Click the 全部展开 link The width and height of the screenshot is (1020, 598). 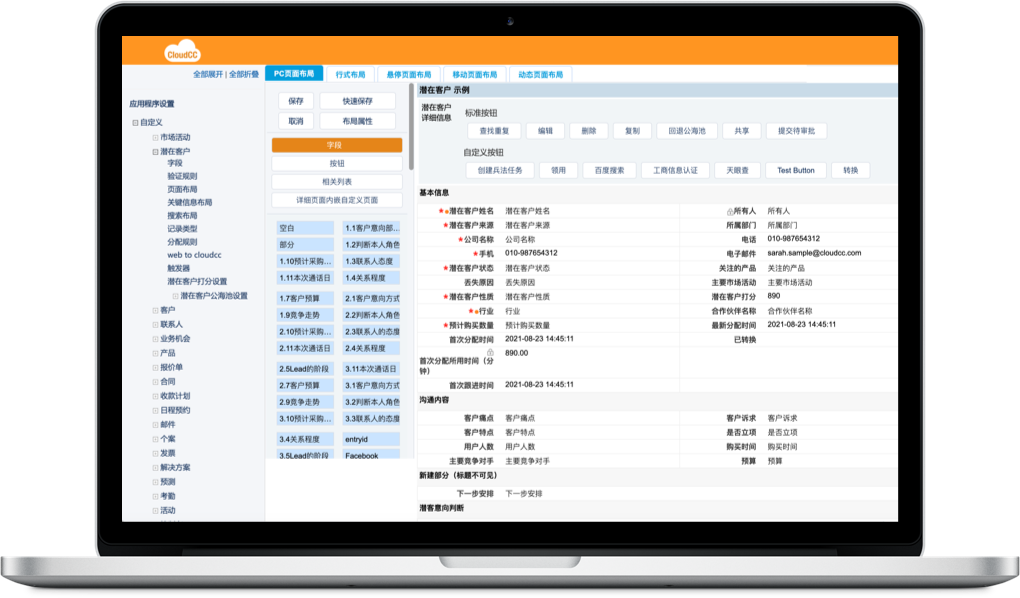click(208, 75)
